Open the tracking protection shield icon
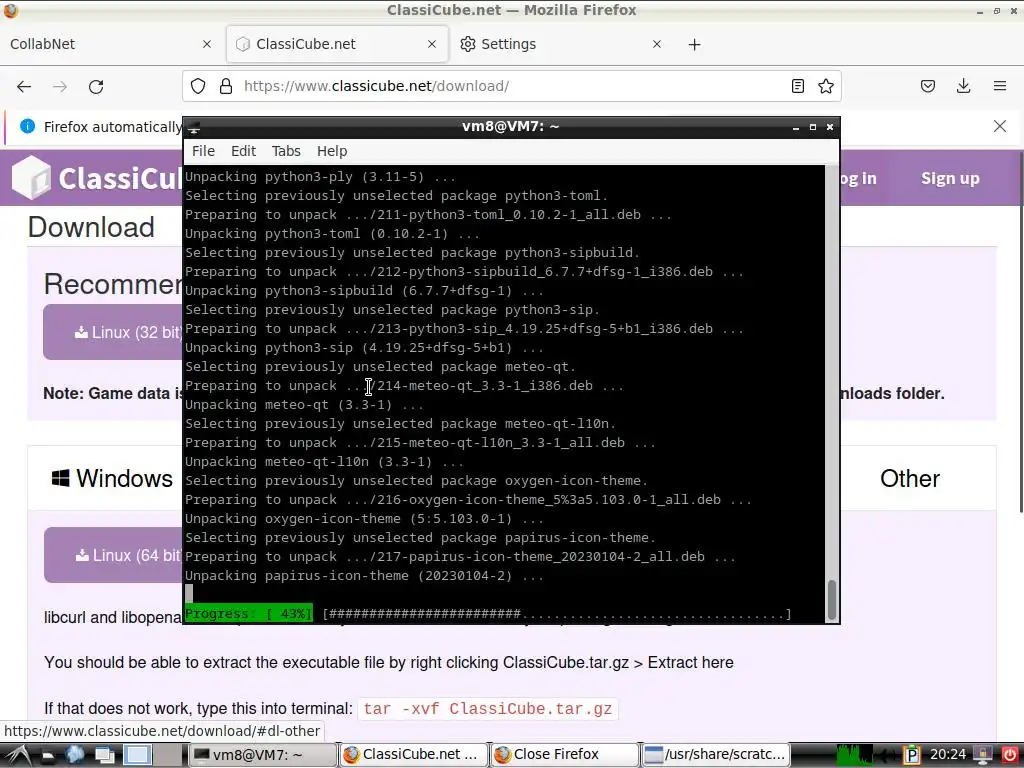 [x=198, y=86]
